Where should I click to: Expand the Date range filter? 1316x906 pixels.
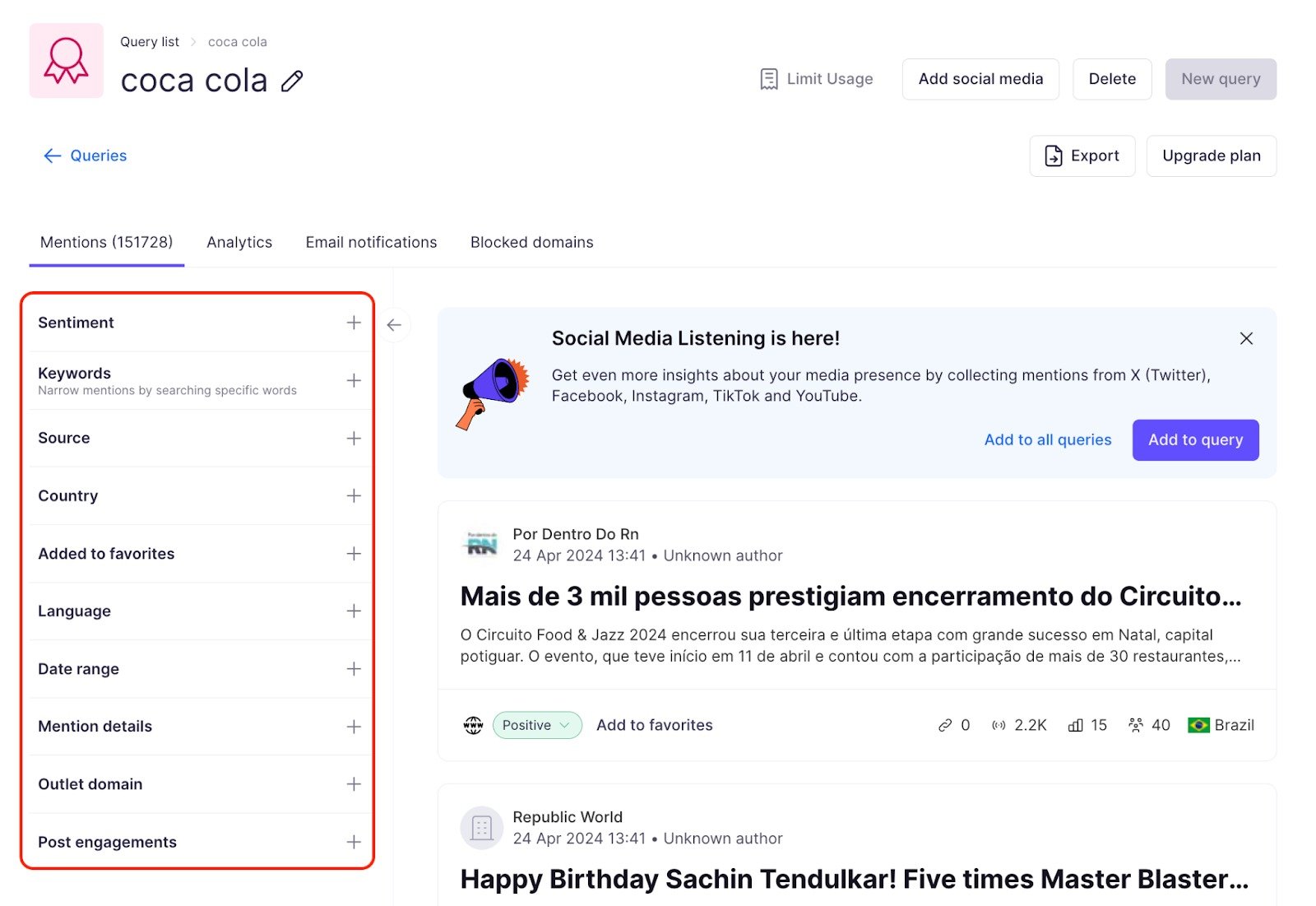tap(354, 669)
